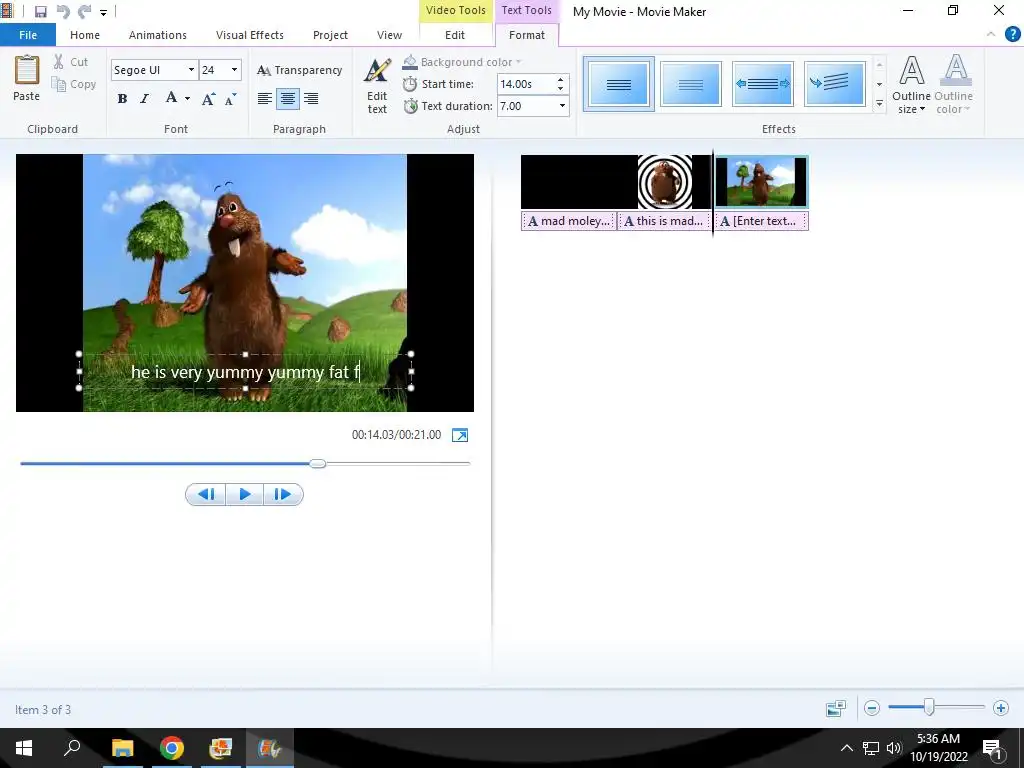1024x768 pixels.
Task: Decrease font size with shrink icon
Action: point(231,99)
